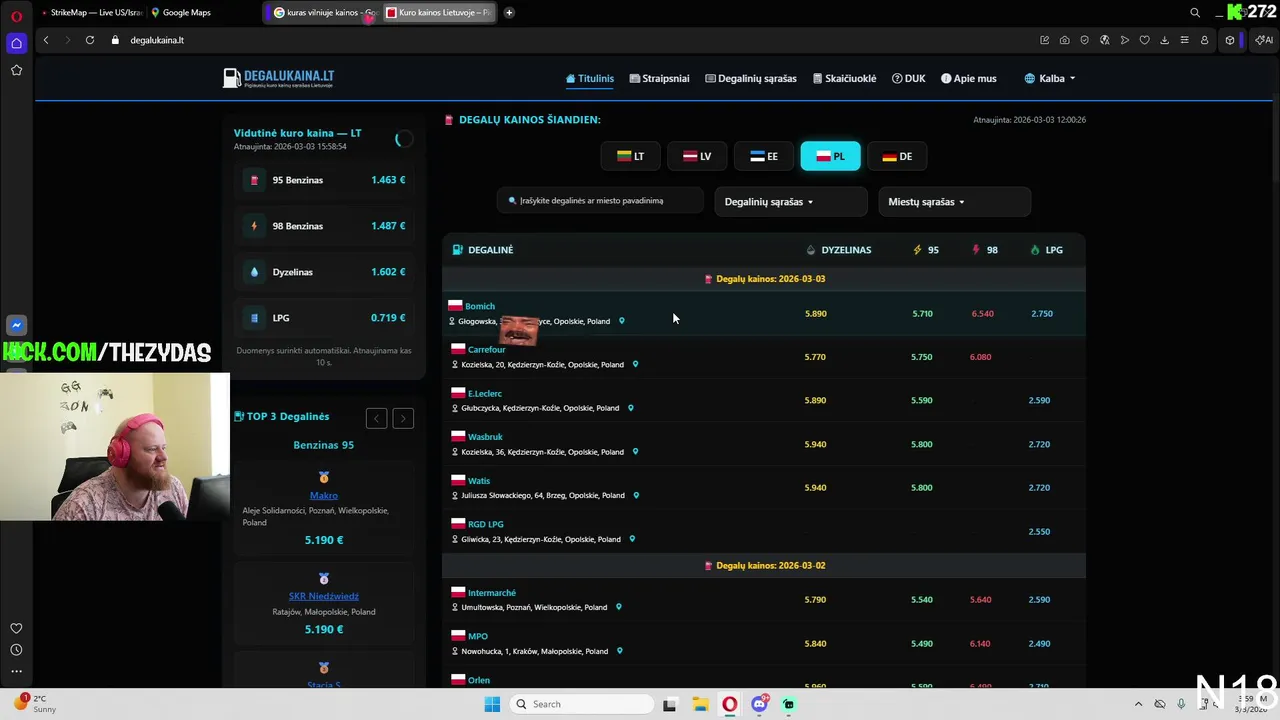This screenshot has height=720, width=1280.
Task: Show map pin for Wasbruk station
Action: point(635,452)
